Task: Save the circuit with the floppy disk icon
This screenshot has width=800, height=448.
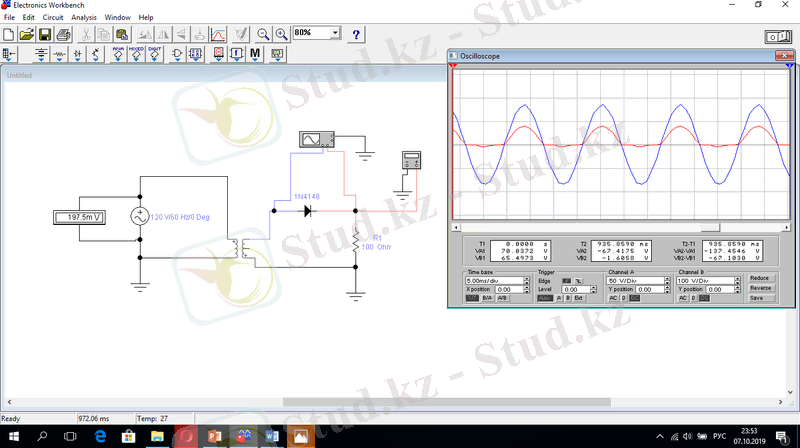Action: click(45, 34)
